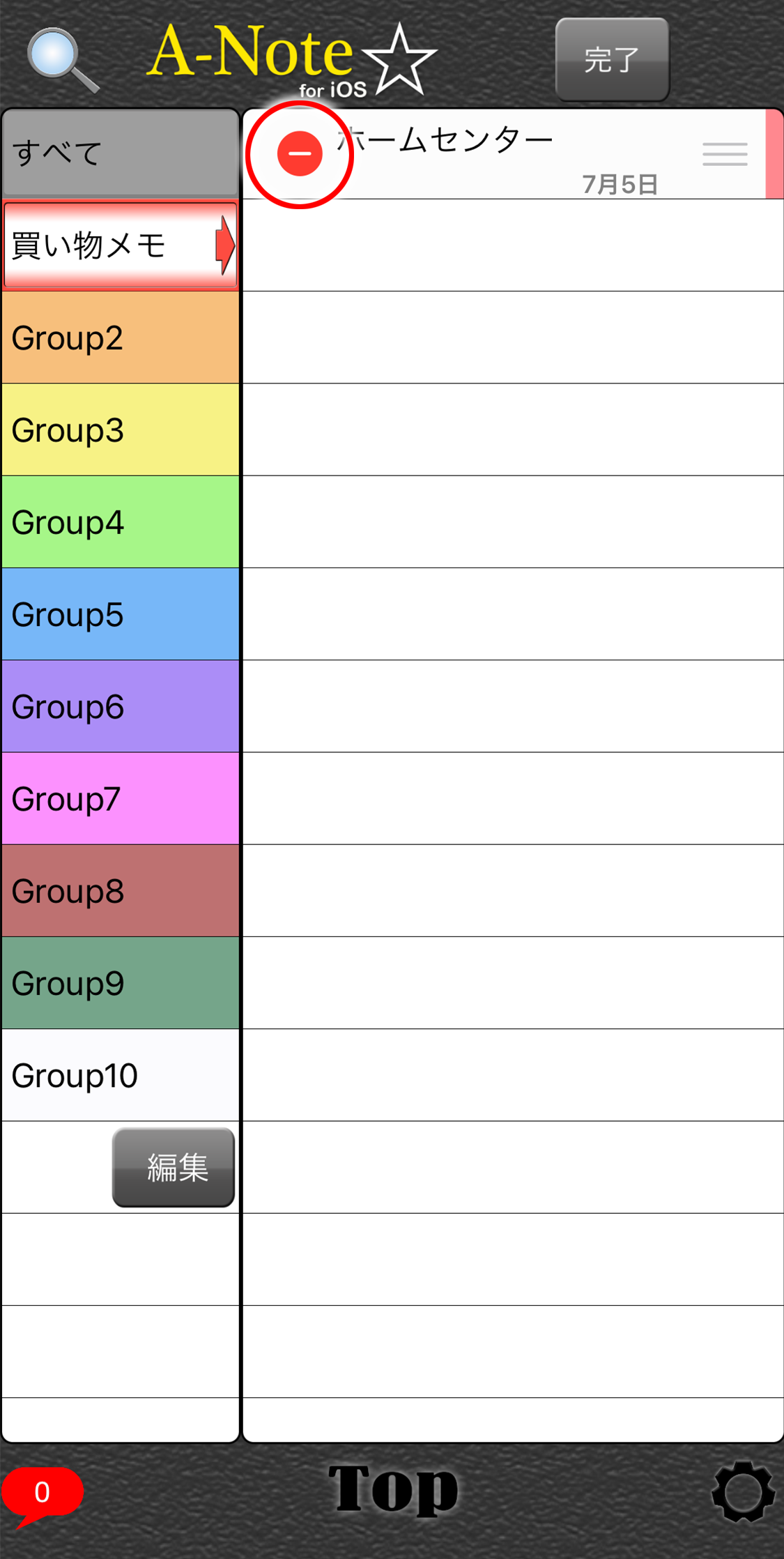
Task: Tap the reorder handle on ホームセンター note
Action: 725,154
